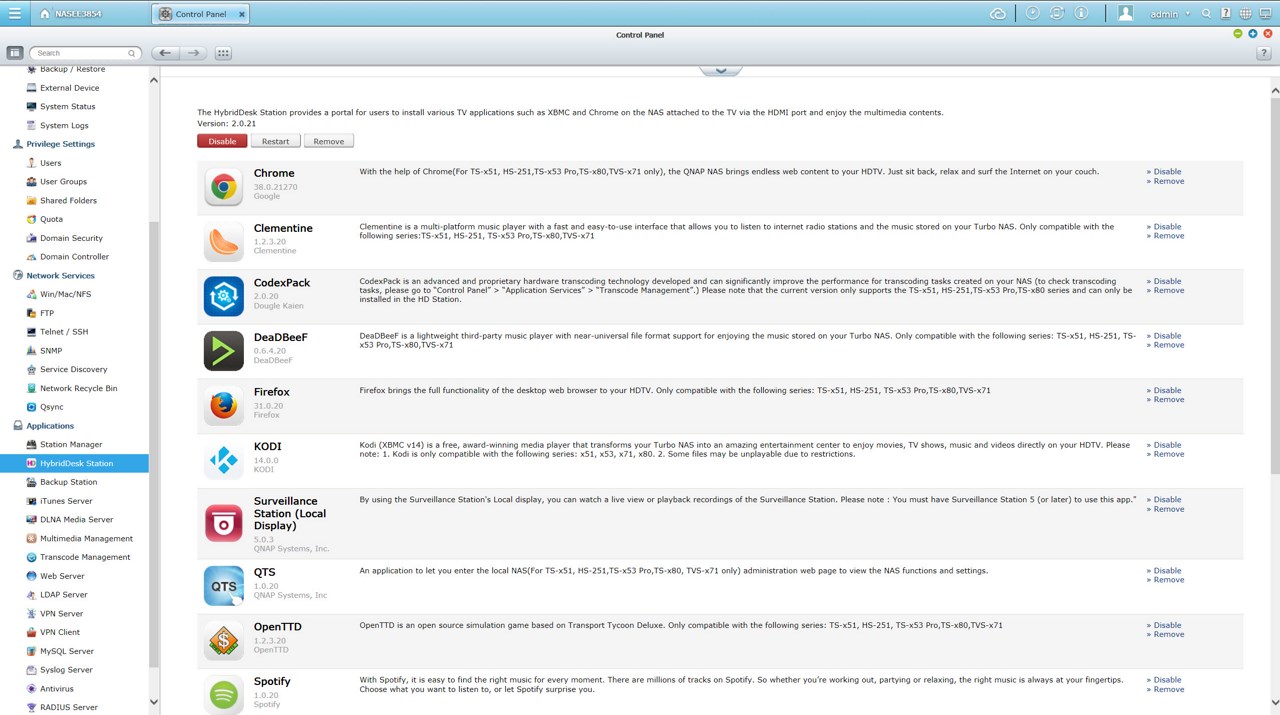Click the Restart button

click(276, 141)
